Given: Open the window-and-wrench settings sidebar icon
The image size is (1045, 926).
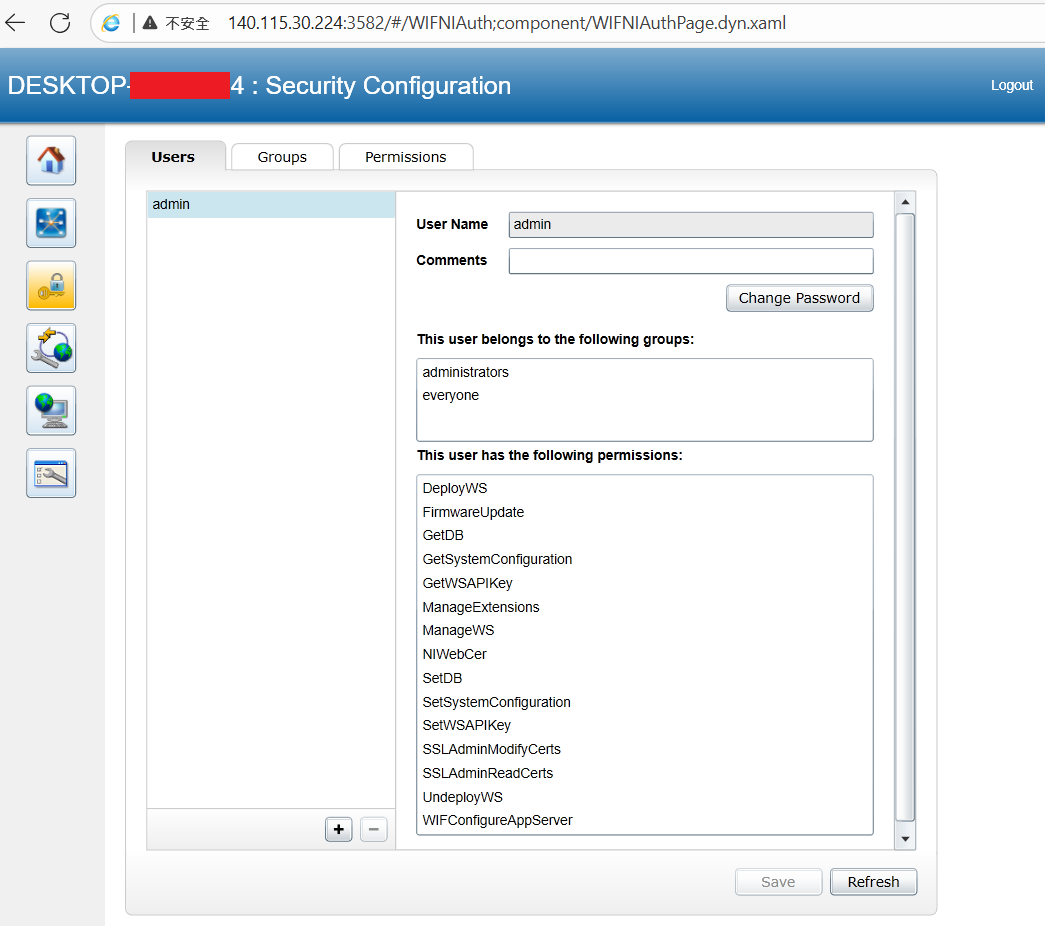Looking at the screenshot, I should pos(51,473).
